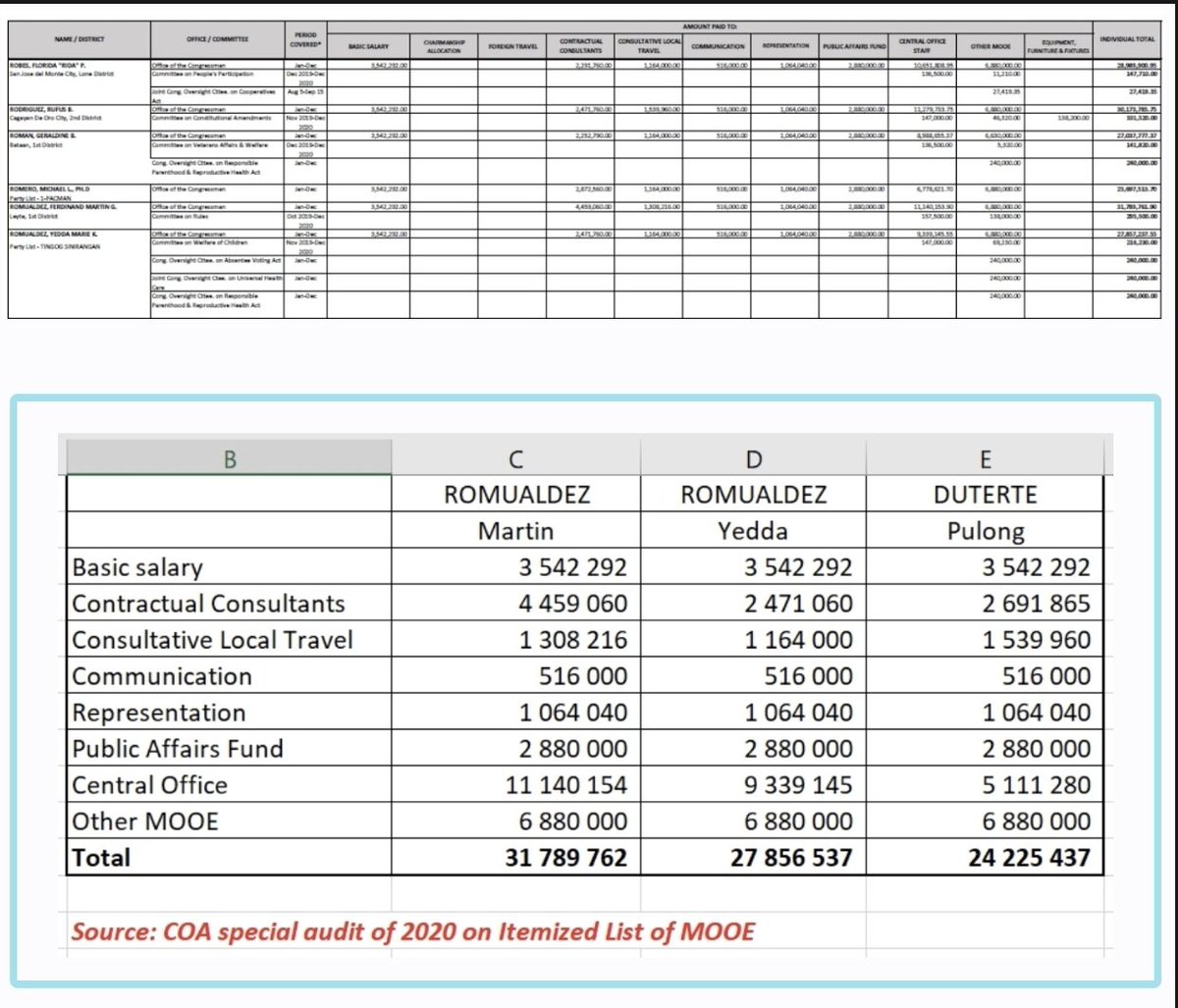The image size is (1178, 1008).
Task: Click the 'OFFICE / COMMITTEE' header in top table
Action: click(217, 38)
